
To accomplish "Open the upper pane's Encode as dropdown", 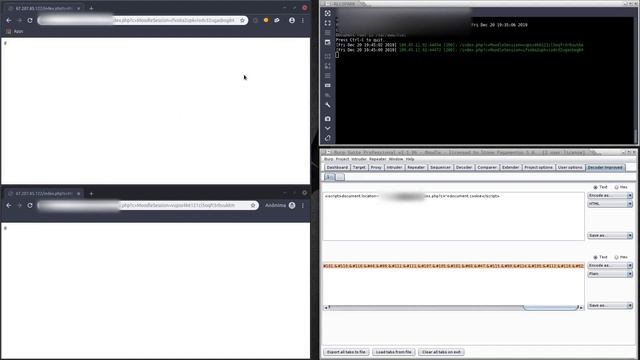I will 610,196.
